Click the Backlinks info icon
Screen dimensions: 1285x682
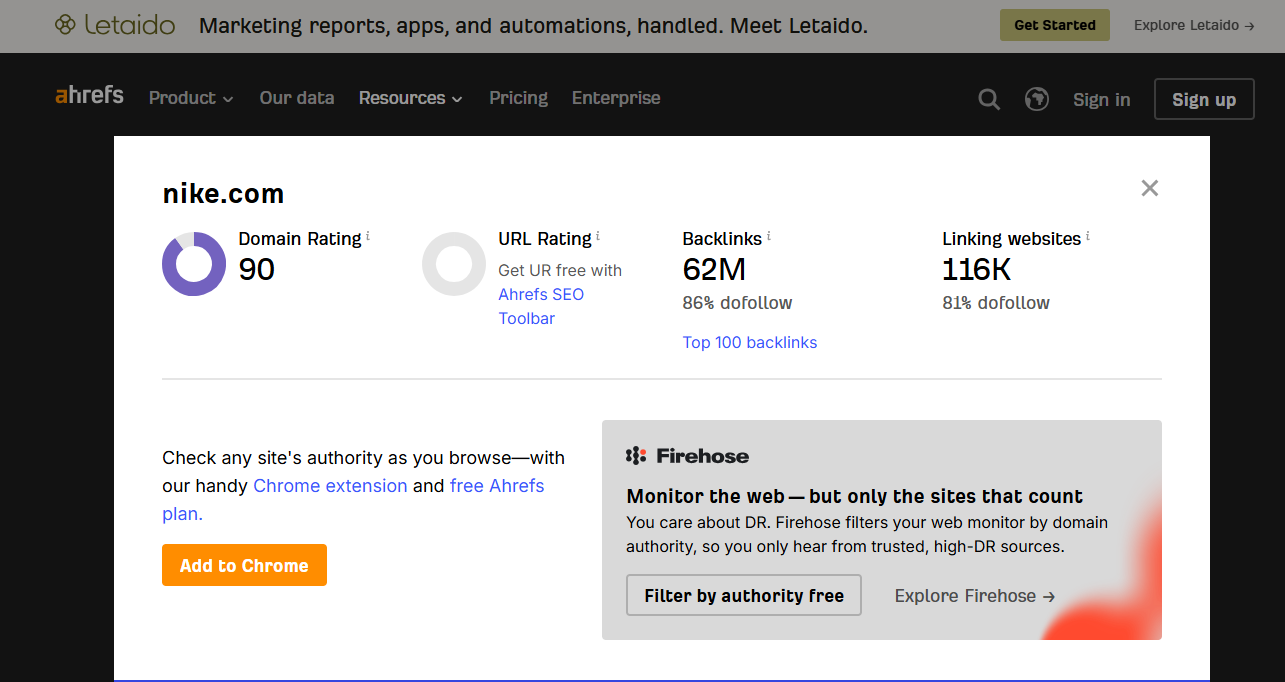pyautogui.click(x=769, y=236)
